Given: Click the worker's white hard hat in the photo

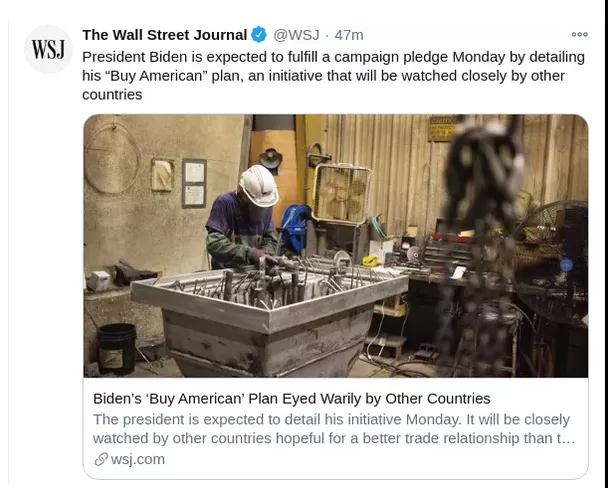Looking at the screenshot, I should point(258,186).
